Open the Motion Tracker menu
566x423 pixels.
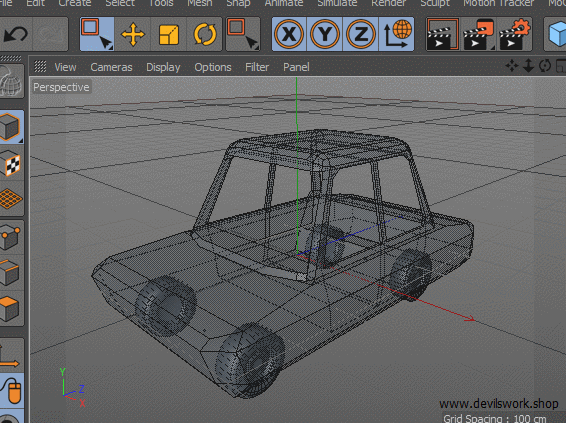coord(499,3)
